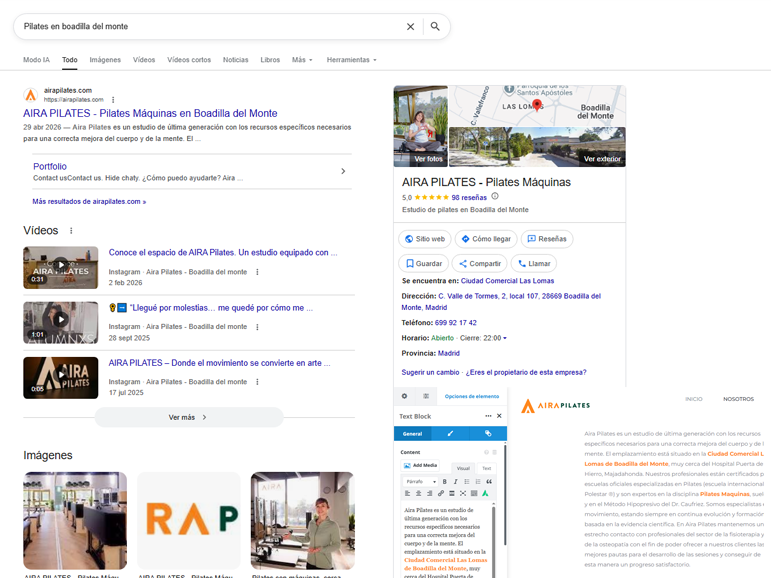Open the gear settings icon in editor panel

click(404, 396)
